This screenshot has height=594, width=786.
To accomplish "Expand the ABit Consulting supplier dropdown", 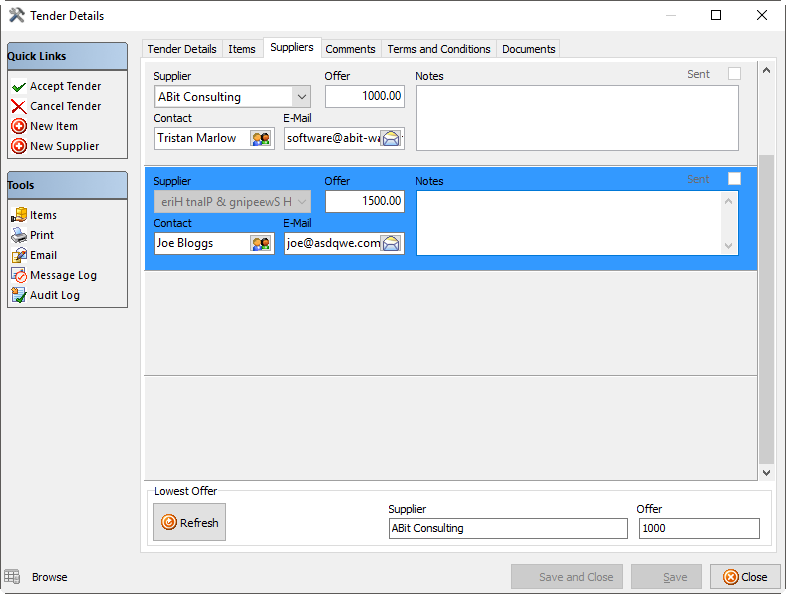I will tap(300, 97).
